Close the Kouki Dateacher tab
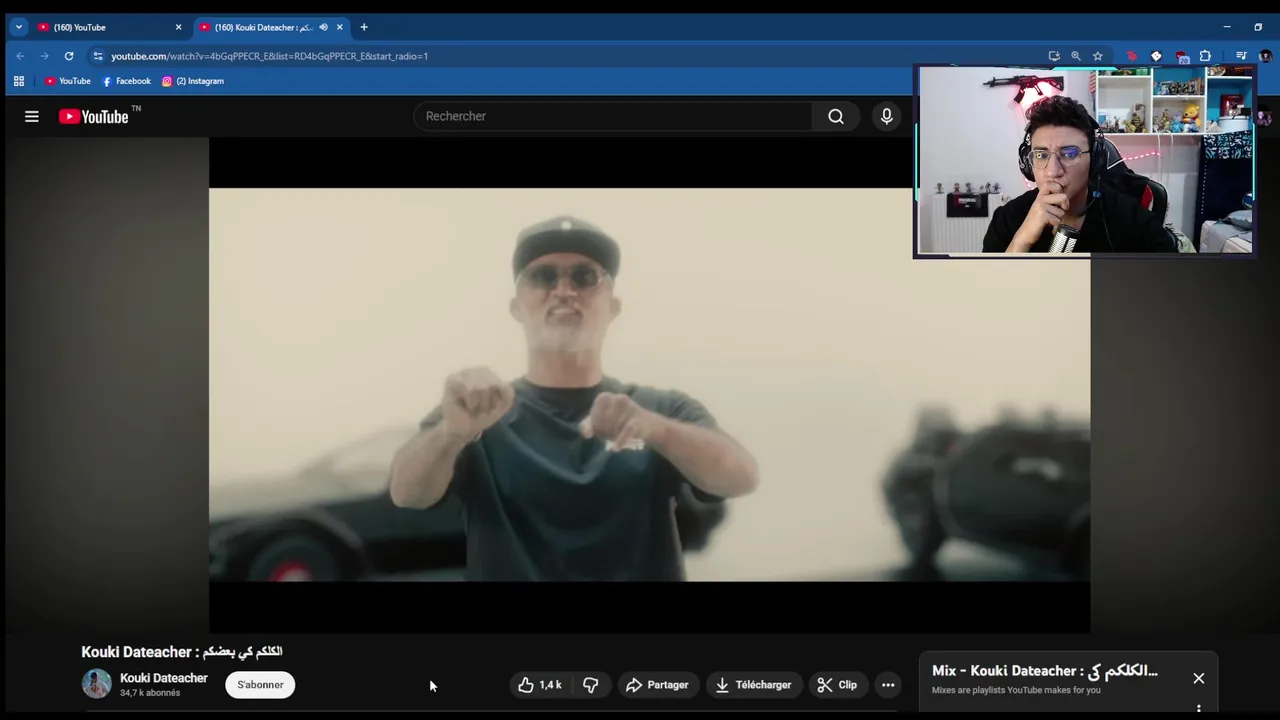Viewport: 1280px width, 720px height. tap(339, 27)
